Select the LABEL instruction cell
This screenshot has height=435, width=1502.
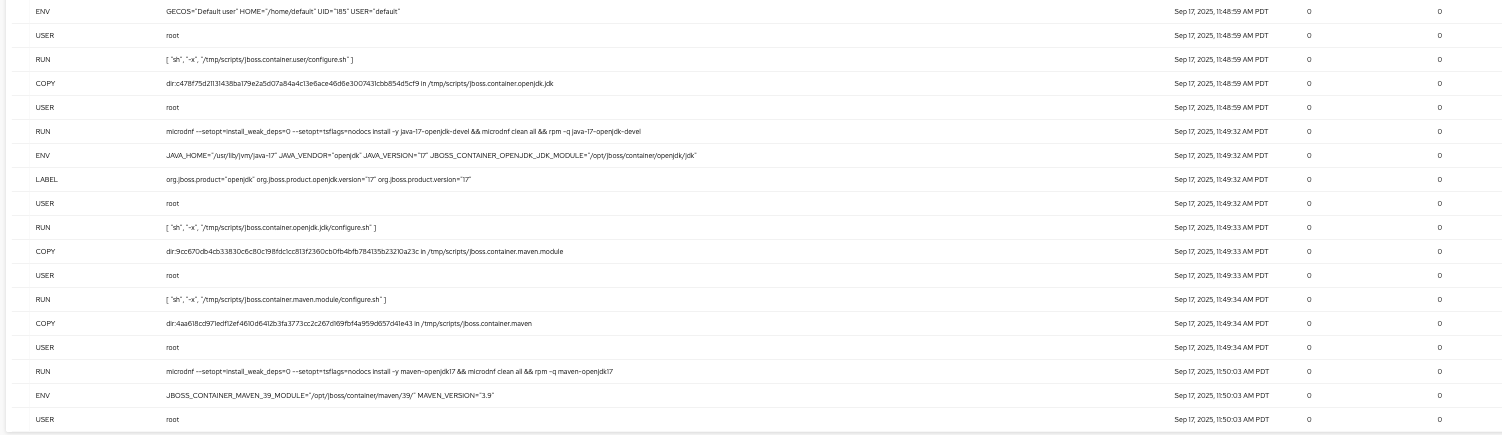click(44, 179)
